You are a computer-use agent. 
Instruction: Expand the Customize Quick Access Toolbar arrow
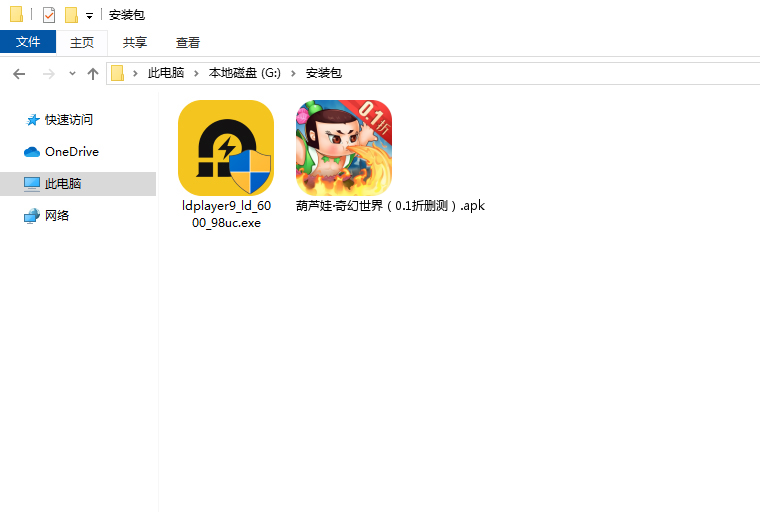[89, 16]
